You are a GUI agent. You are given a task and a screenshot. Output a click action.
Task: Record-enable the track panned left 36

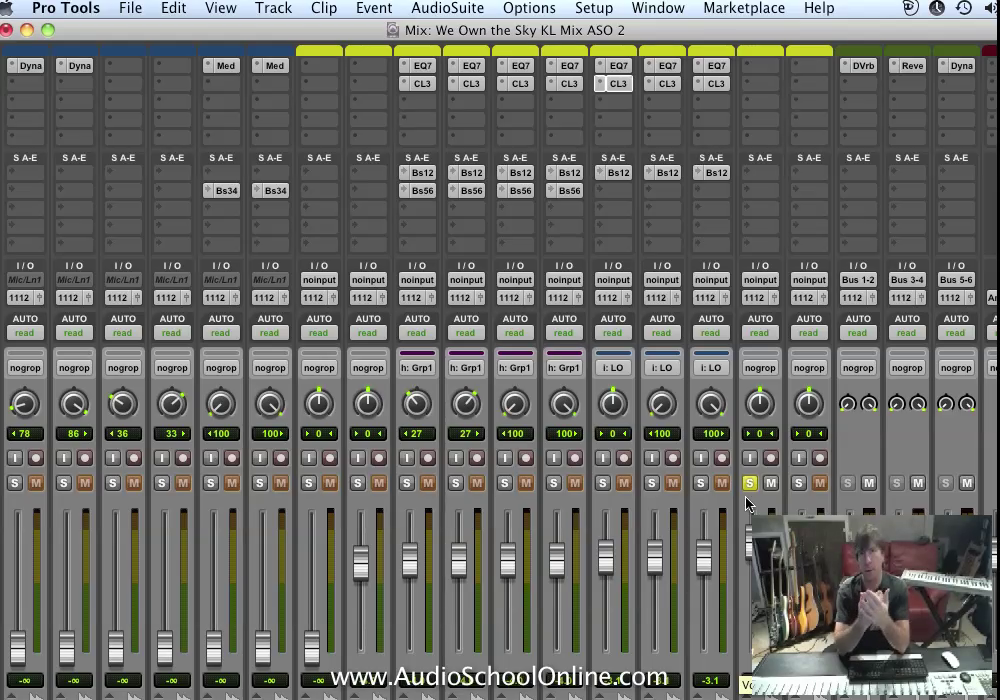134,458
